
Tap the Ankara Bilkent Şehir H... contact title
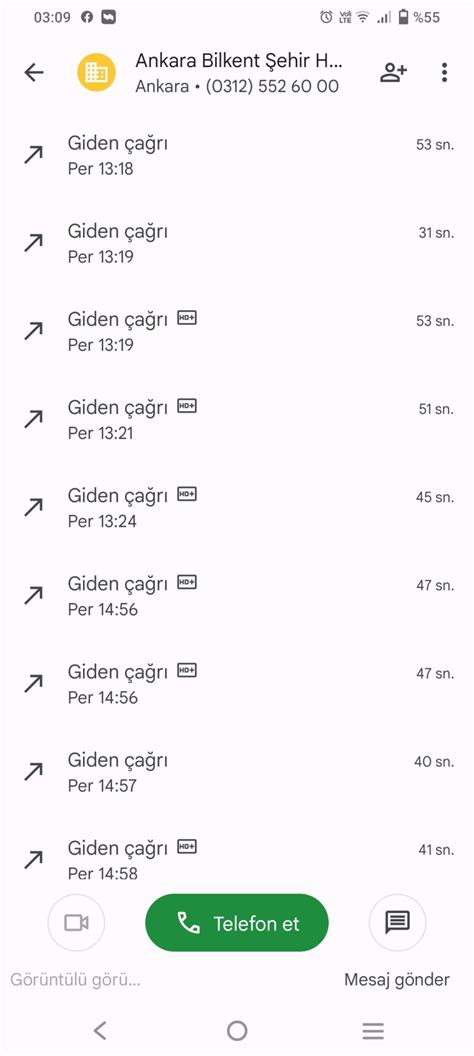(239, 61)
